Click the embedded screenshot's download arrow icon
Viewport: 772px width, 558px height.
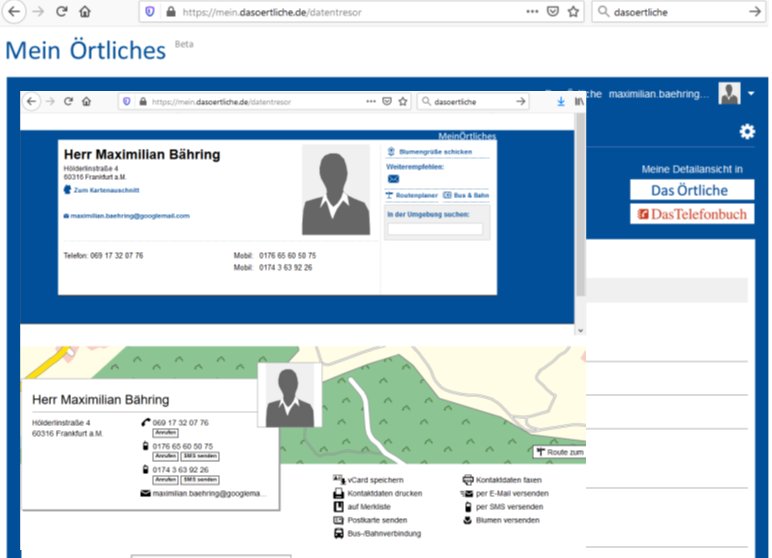(x=561, y=101)
